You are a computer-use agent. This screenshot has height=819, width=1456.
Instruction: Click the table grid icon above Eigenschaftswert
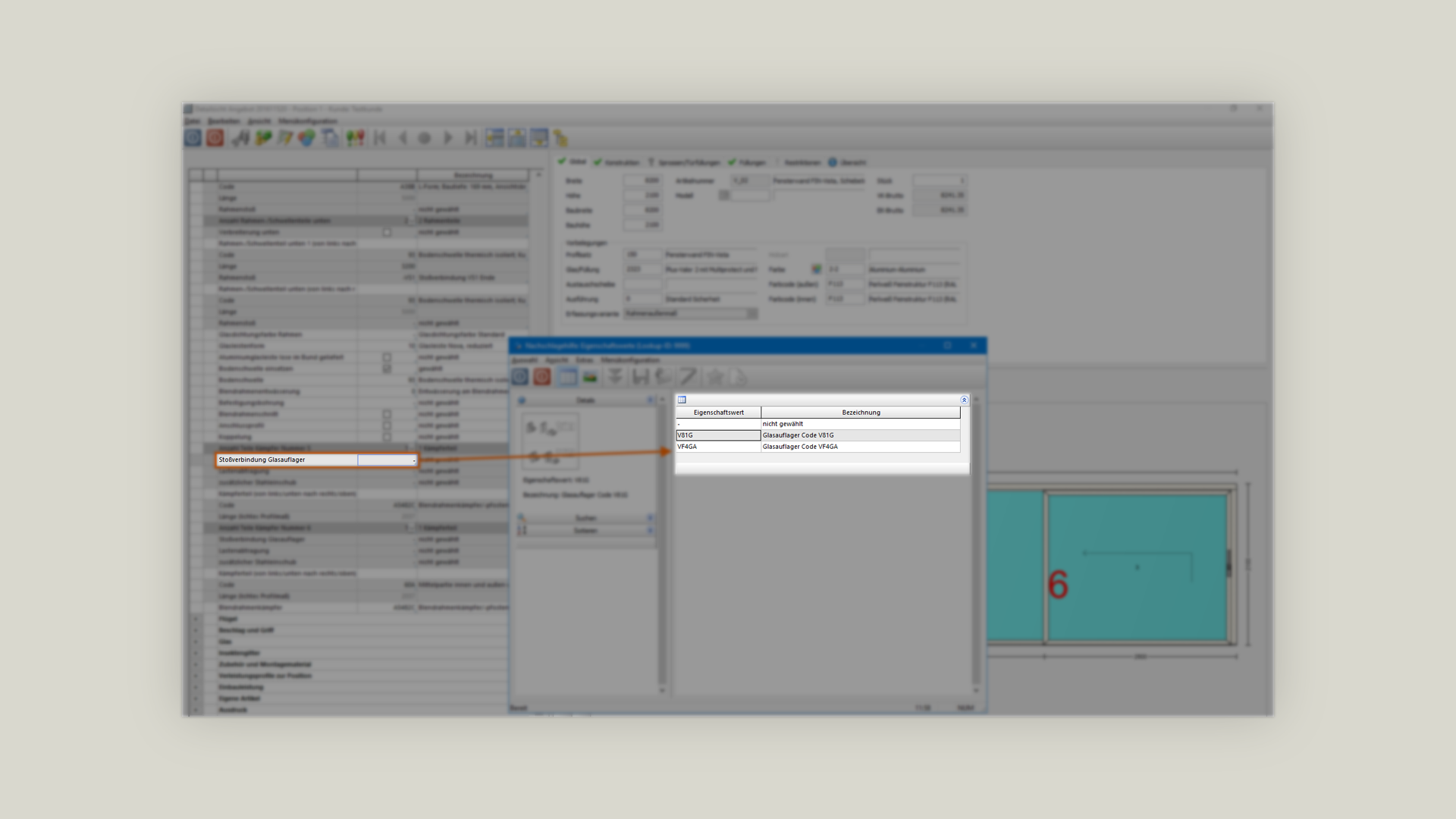point(682,400)
